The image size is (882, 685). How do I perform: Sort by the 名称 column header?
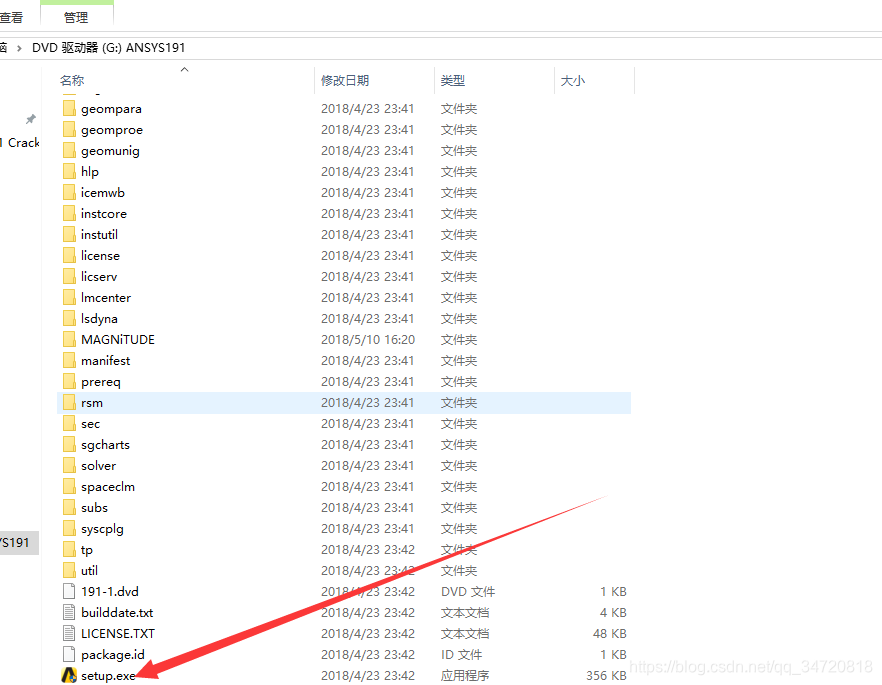tap(72, 80)
